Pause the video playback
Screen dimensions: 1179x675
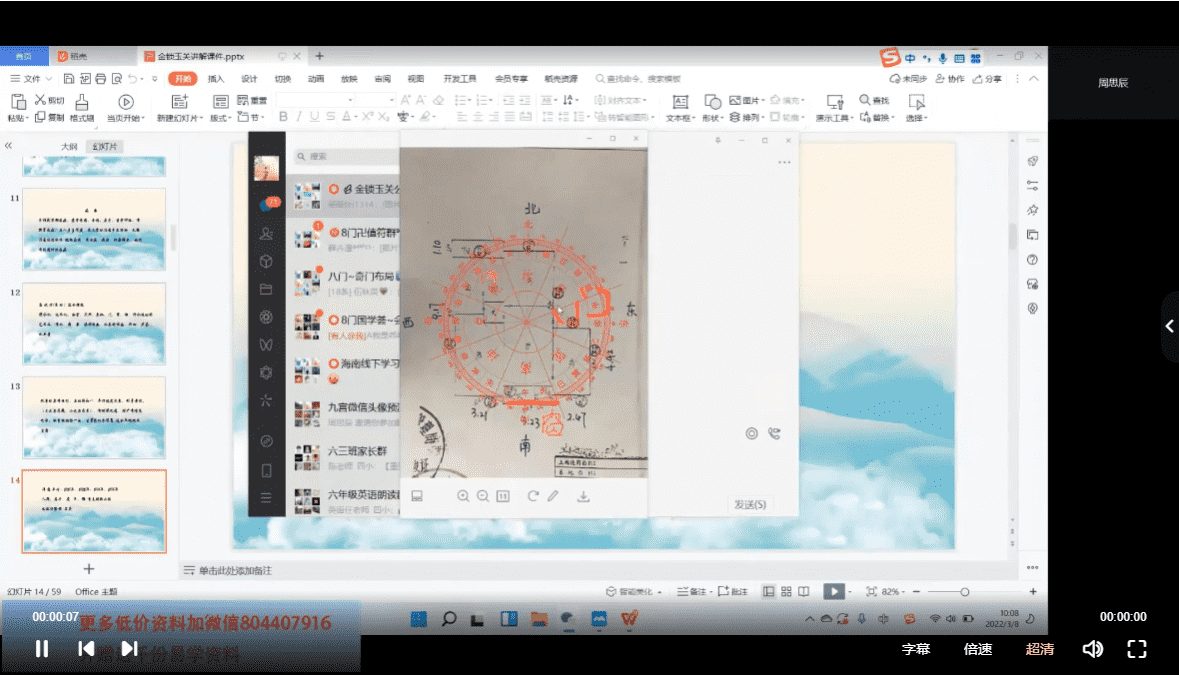tap(42, 649)
